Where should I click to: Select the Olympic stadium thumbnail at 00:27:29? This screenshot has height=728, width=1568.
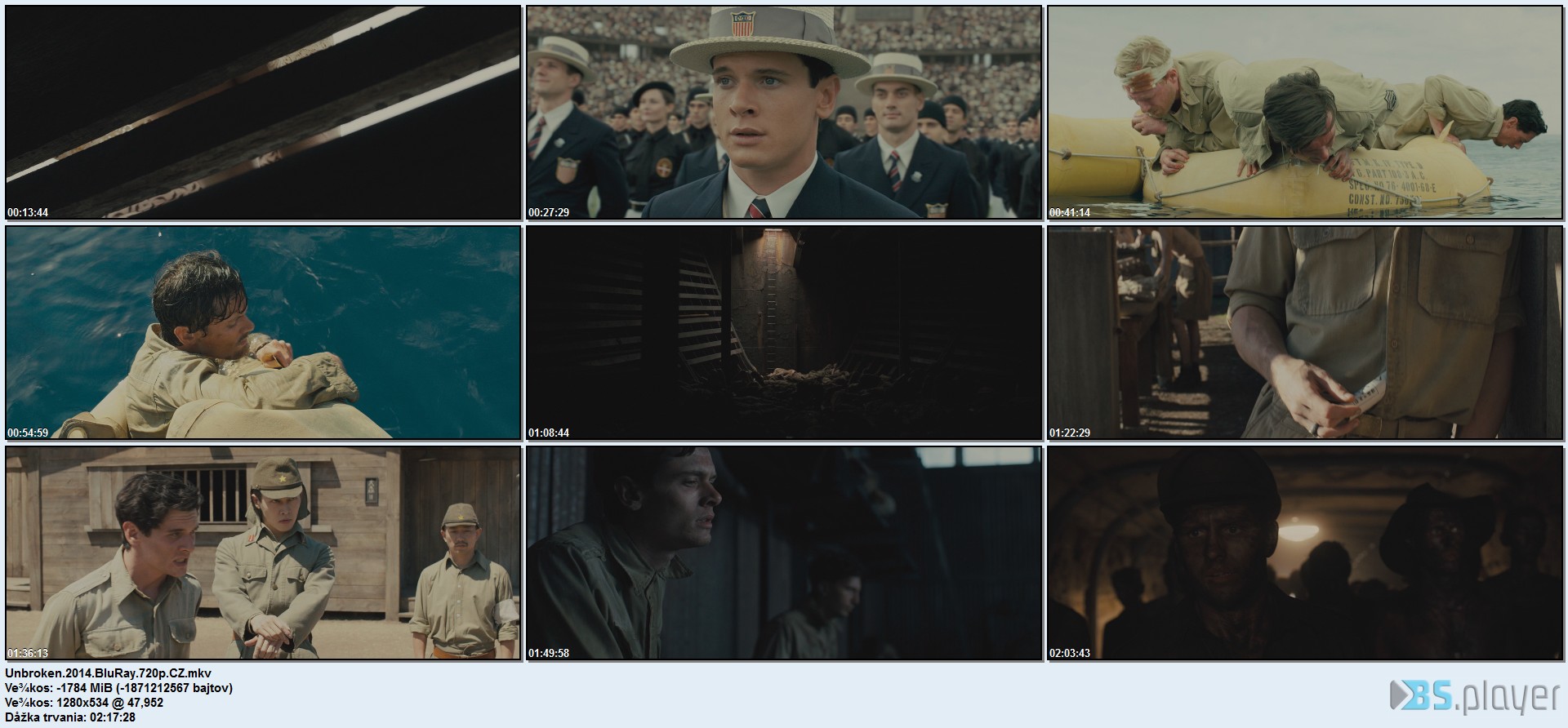784,113
